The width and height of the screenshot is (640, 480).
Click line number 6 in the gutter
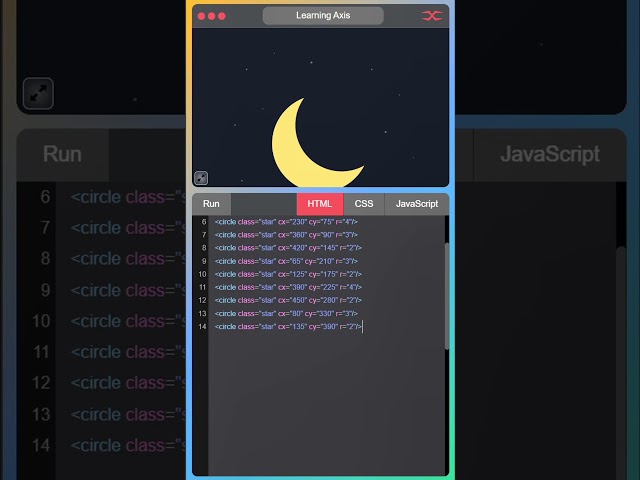tap(204, 222)
